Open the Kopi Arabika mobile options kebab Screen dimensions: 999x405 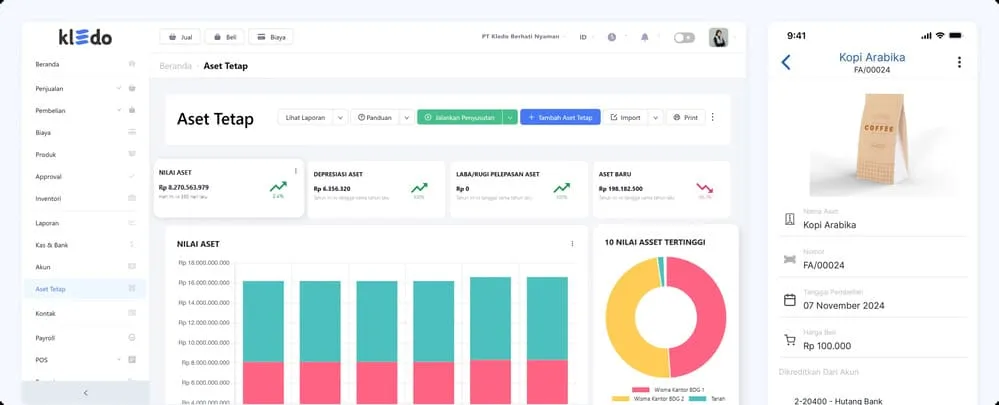point(959,62)
